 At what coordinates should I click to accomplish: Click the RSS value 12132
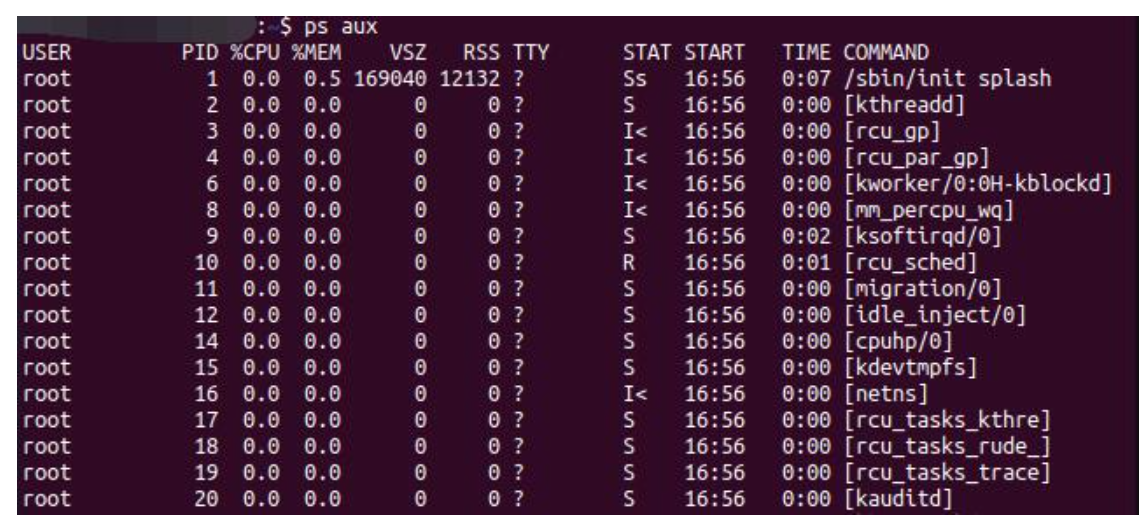pyautogui.click(x=472, y=78)
